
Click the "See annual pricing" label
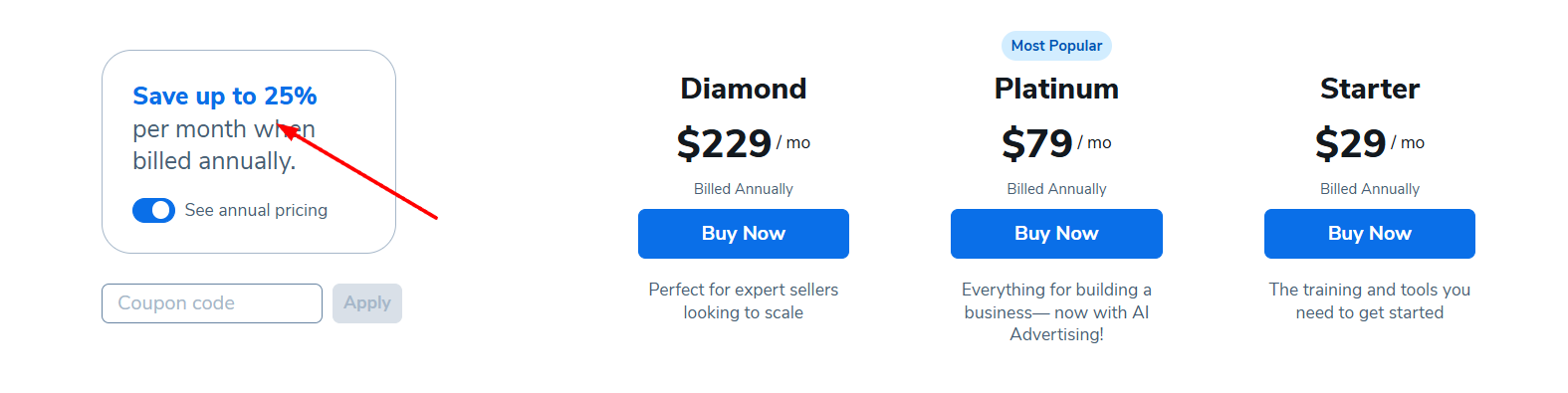point(256,210)
